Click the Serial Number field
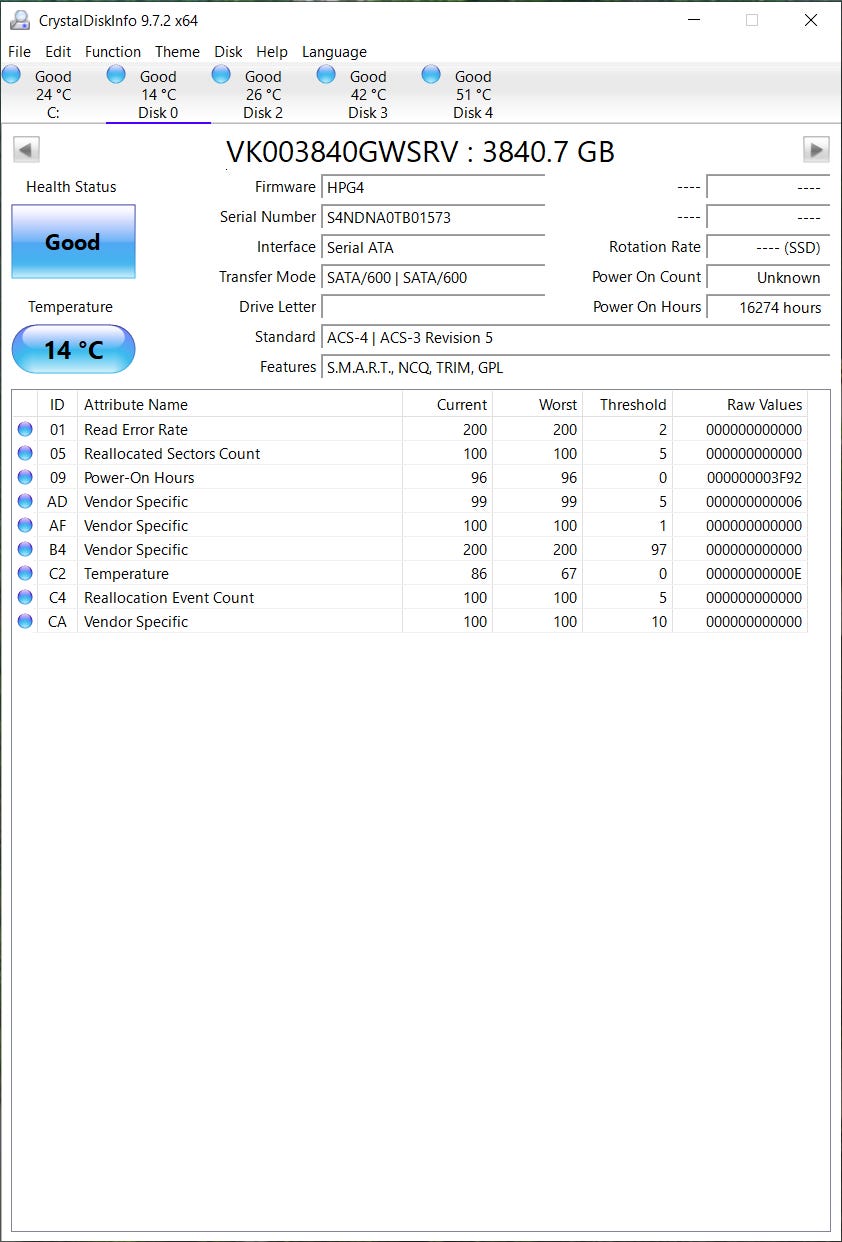Image resolution: width=842 pixels, height=1242 pixels. (x=433, y=218)
